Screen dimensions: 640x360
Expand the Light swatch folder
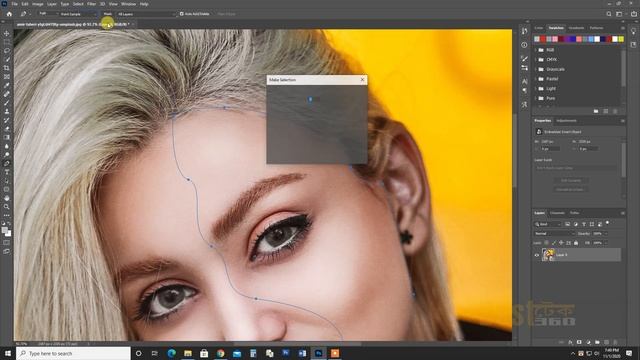click(536, 89)
